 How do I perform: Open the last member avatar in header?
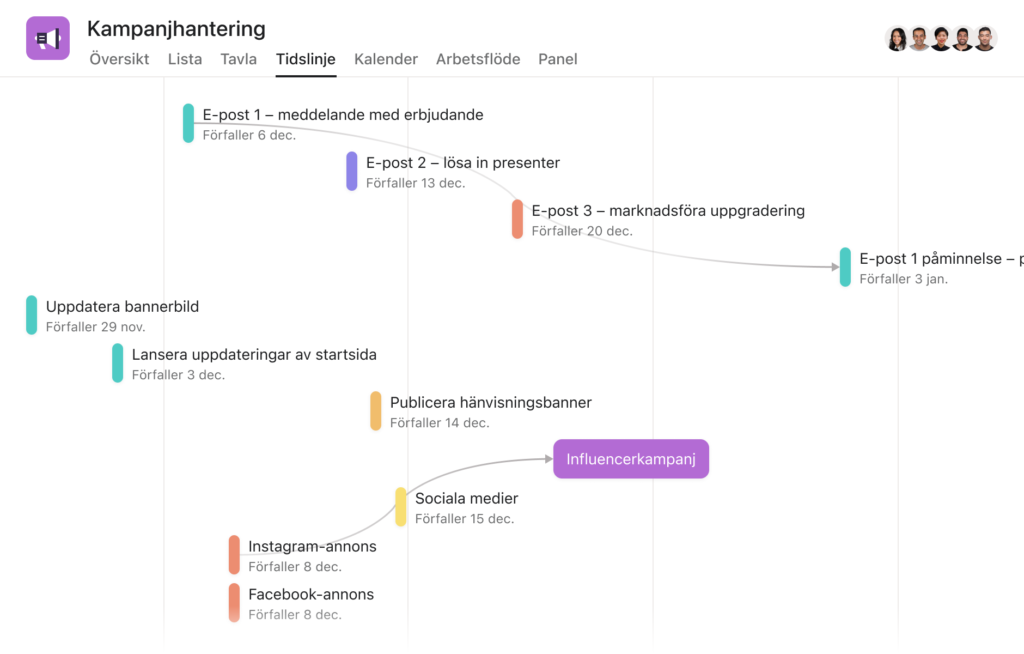pos(985,39)
